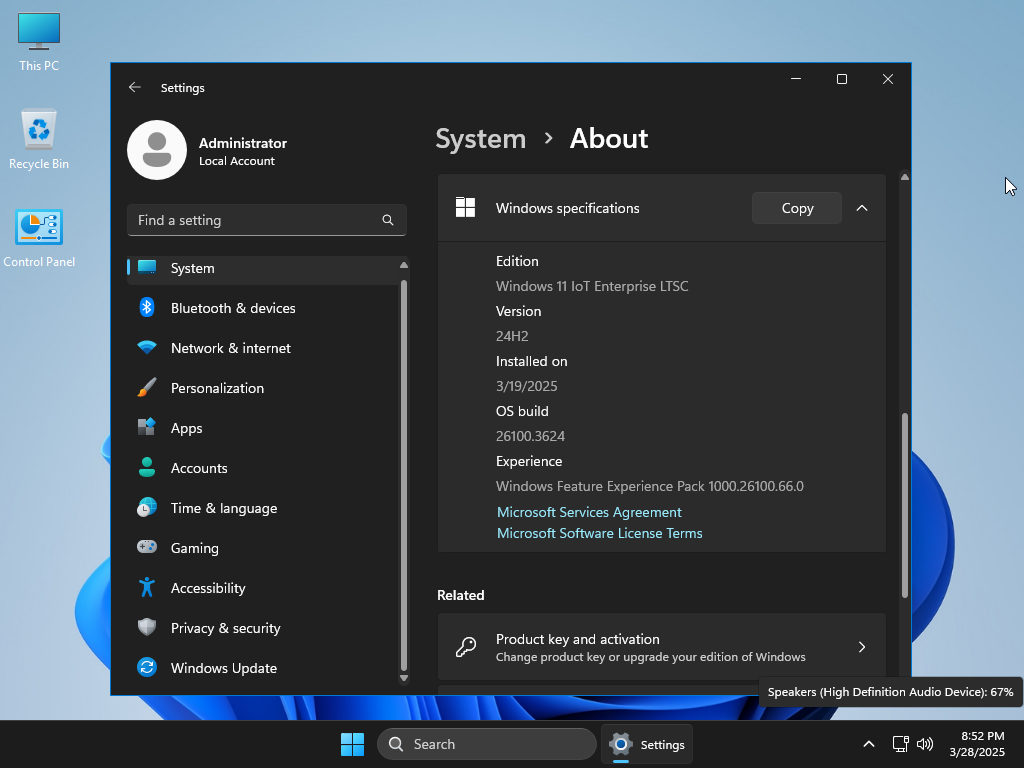Click the Bluetooth icon in the sidebar
This screenshot has height=768, width=1024.
[147, 308]
